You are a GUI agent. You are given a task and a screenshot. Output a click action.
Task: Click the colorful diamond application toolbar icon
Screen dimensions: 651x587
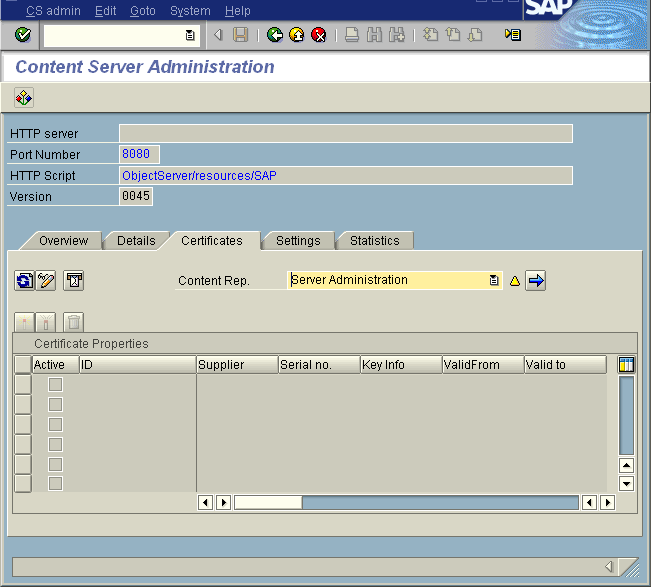tap(24, 98)
